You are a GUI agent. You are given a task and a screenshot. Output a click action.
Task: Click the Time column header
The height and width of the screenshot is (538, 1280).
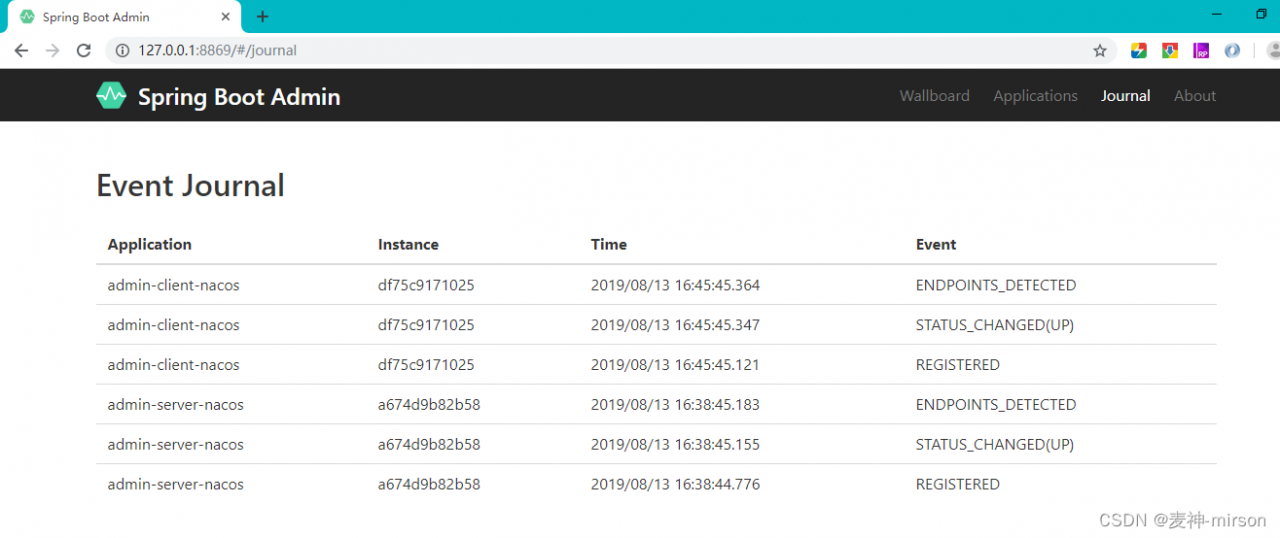coord(609,244)
